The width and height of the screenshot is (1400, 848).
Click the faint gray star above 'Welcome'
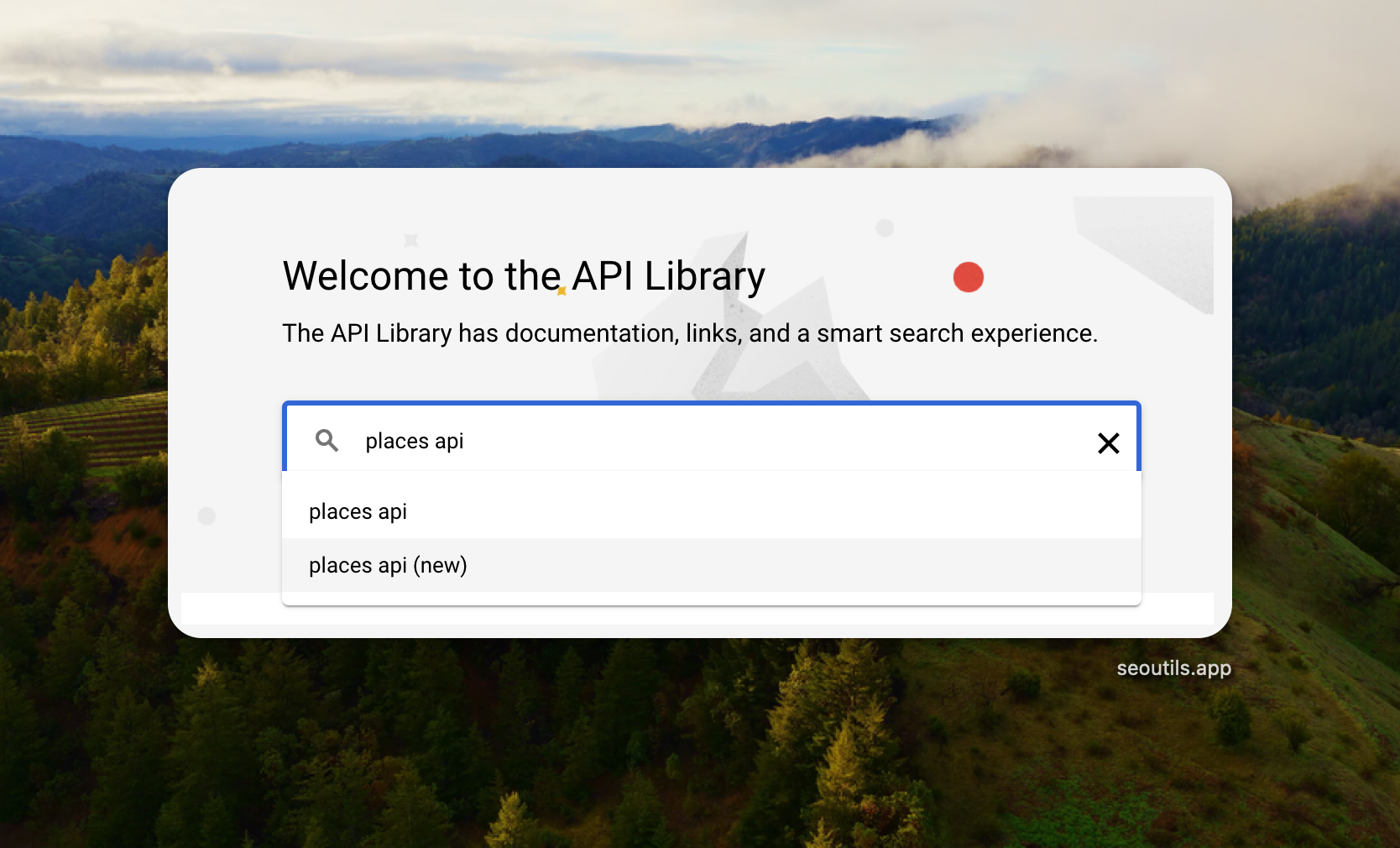(x=410, y=240)
